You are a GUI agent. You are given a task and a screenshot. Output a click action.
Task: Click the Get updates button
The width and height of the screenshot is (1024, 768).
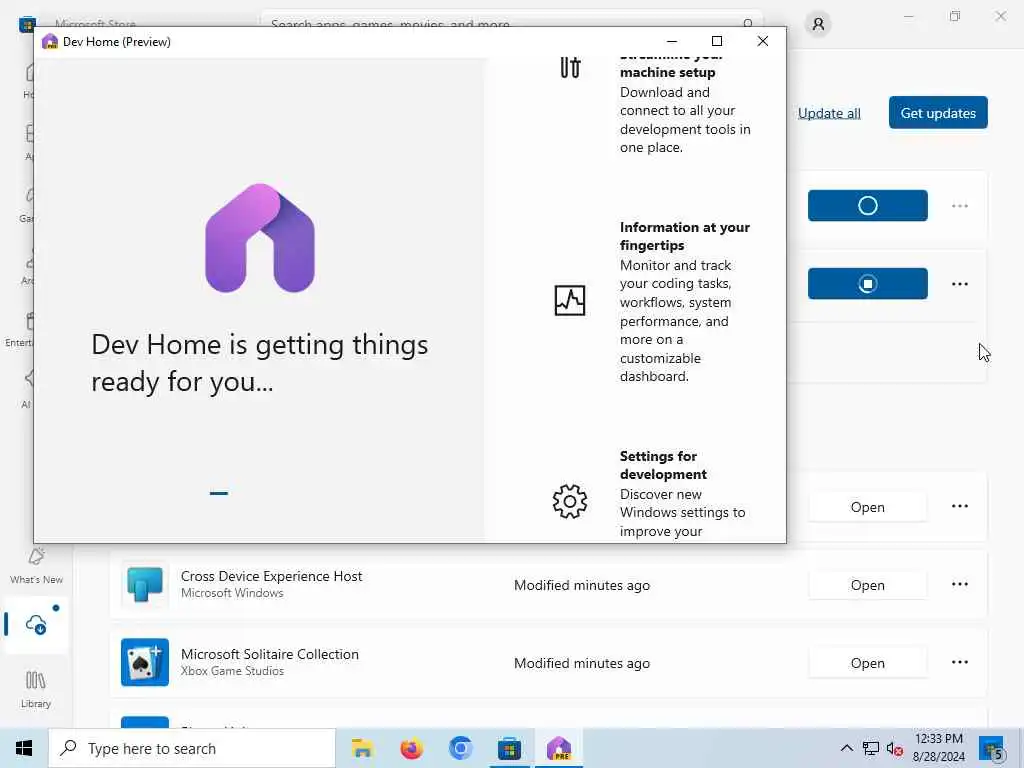[938, 113]
